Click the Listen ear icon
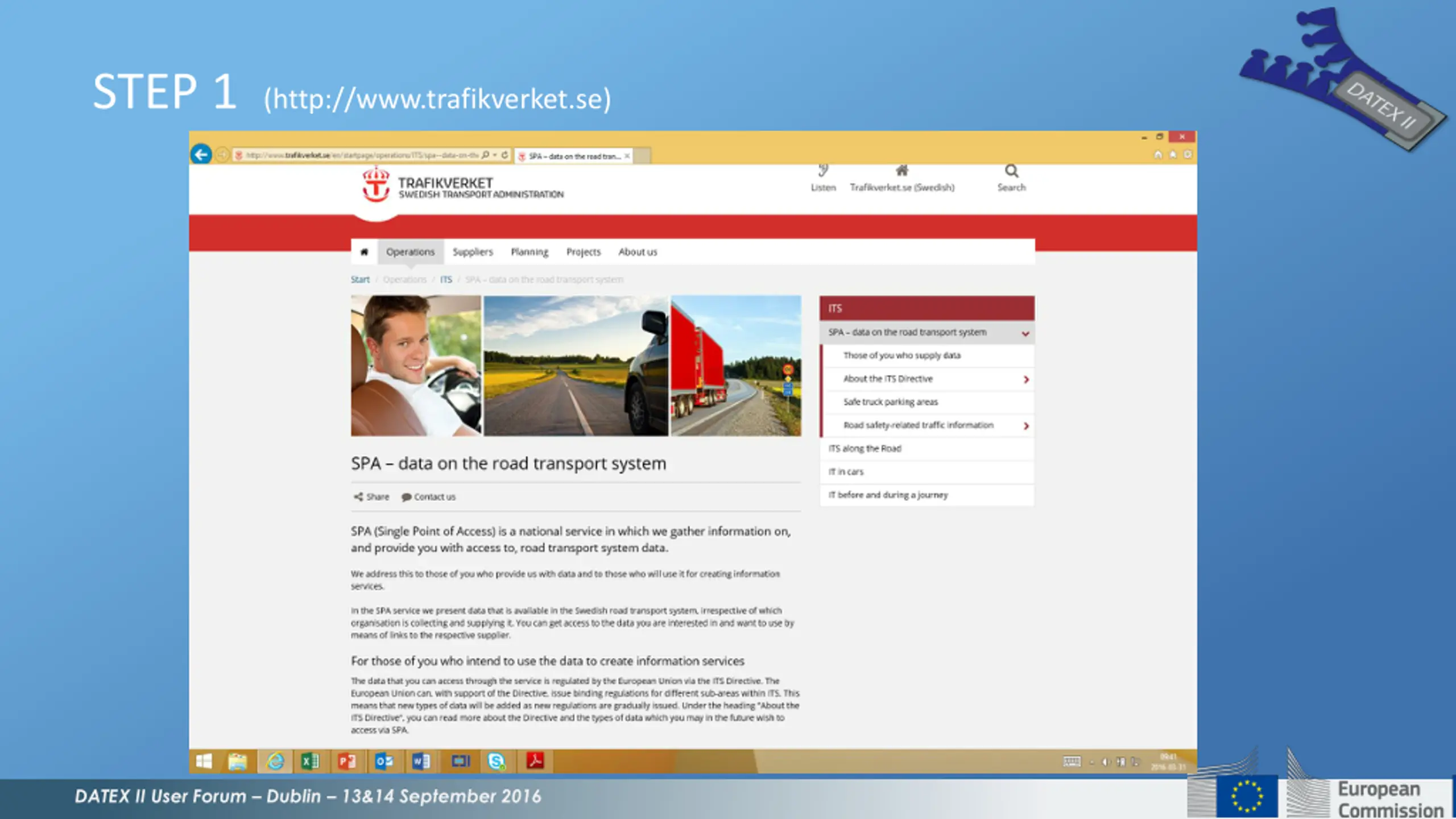This screenshot has height=819, width=1456. [823, 171]
